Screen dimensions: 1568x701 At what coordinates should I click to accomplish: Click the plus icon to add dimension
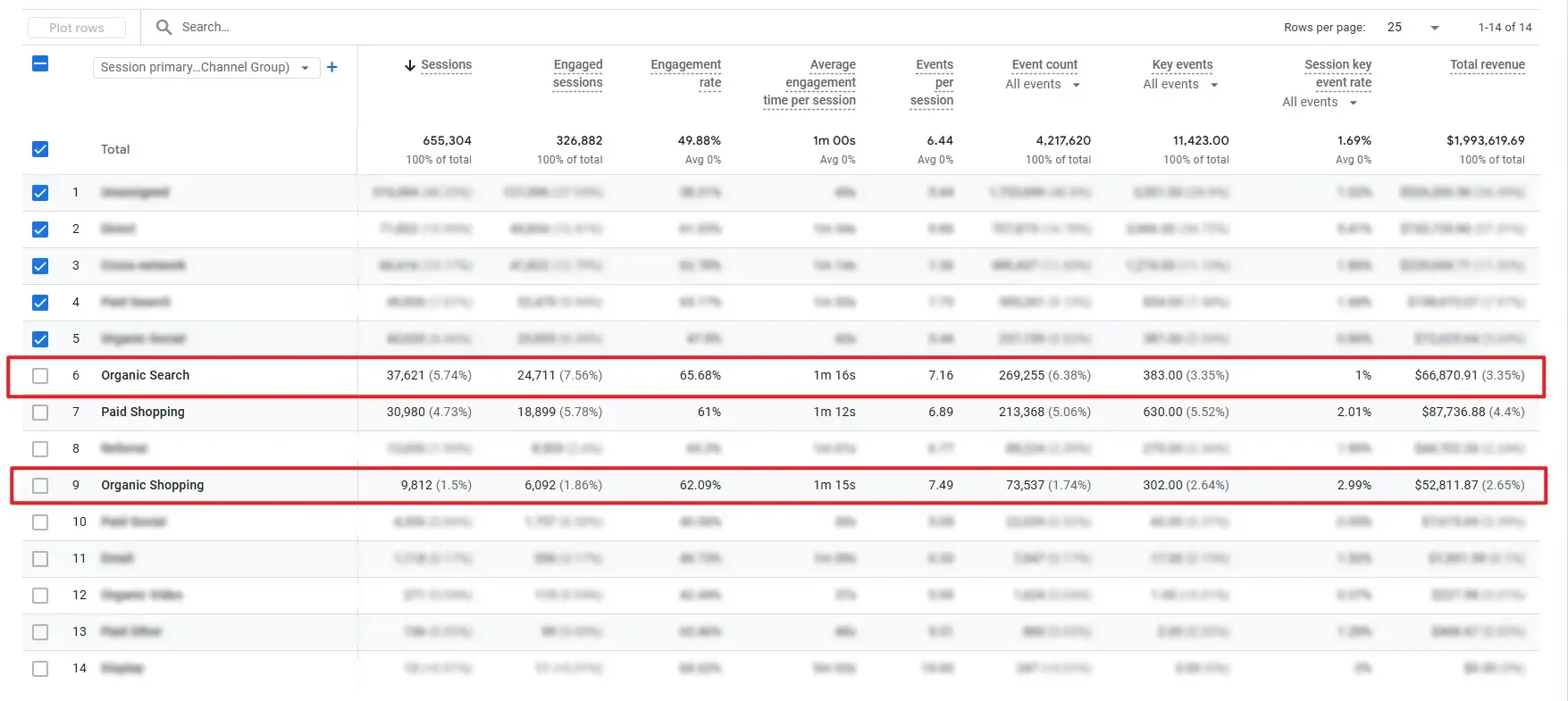tap(332, 67)
